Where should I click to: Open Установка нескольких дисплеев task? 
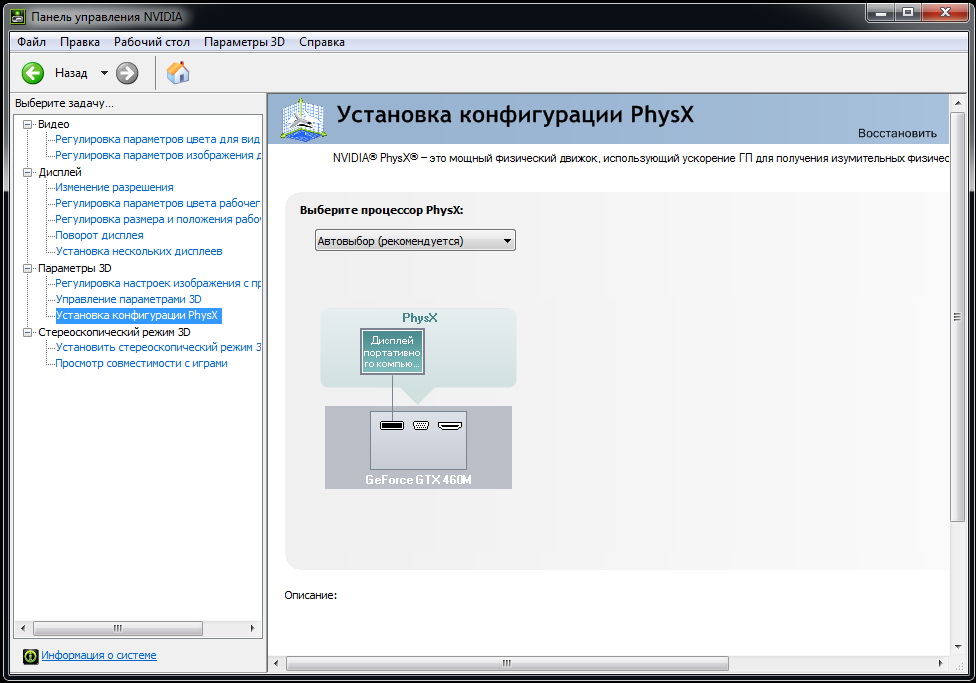coord(139,252)
